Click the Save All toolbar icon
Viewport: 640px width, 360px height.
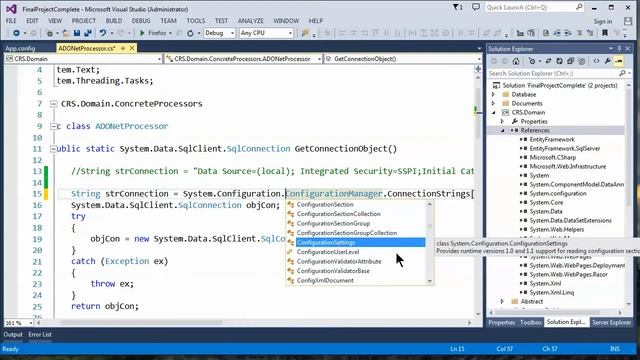(x=87, y=33)
